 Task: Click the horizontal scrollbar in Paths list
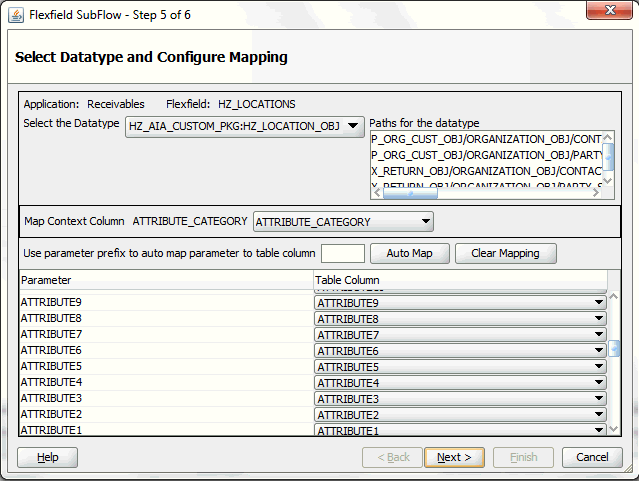pyautogui.click(x=410, y=194)
